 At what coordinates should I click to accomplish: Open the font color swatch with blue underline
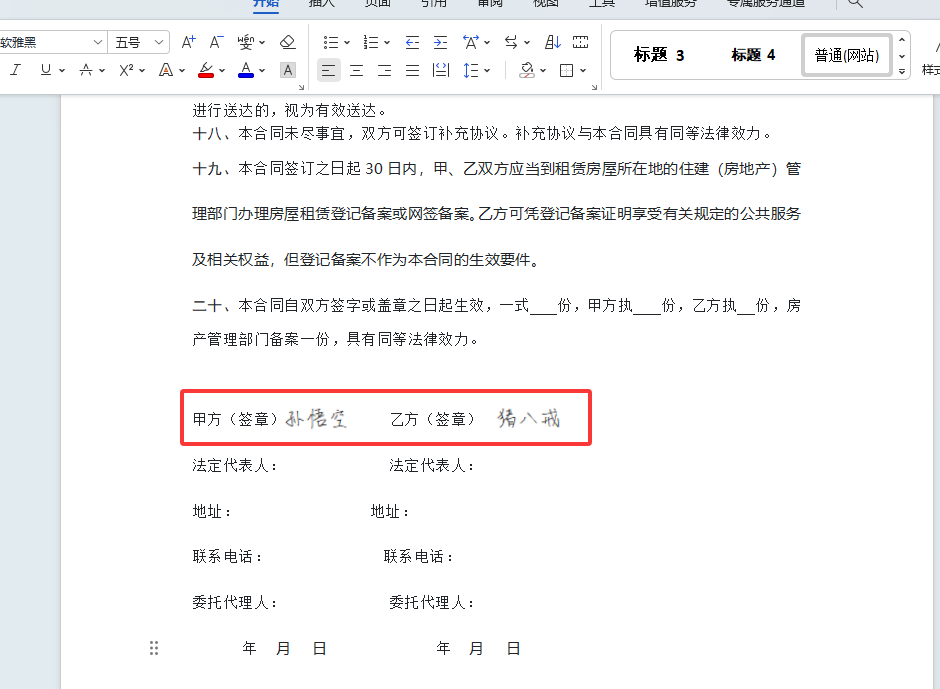click(x=246, y=70)
